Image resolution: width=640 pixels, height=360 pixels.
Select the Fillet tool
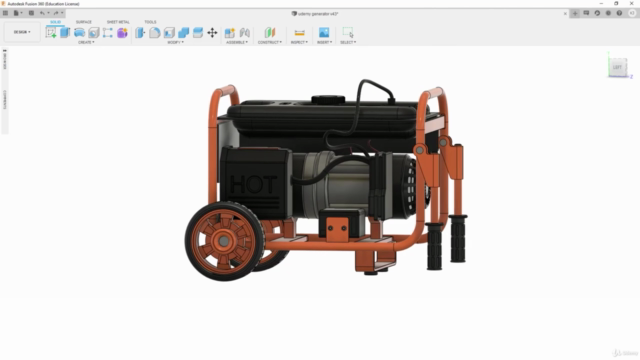pos(155,33)
